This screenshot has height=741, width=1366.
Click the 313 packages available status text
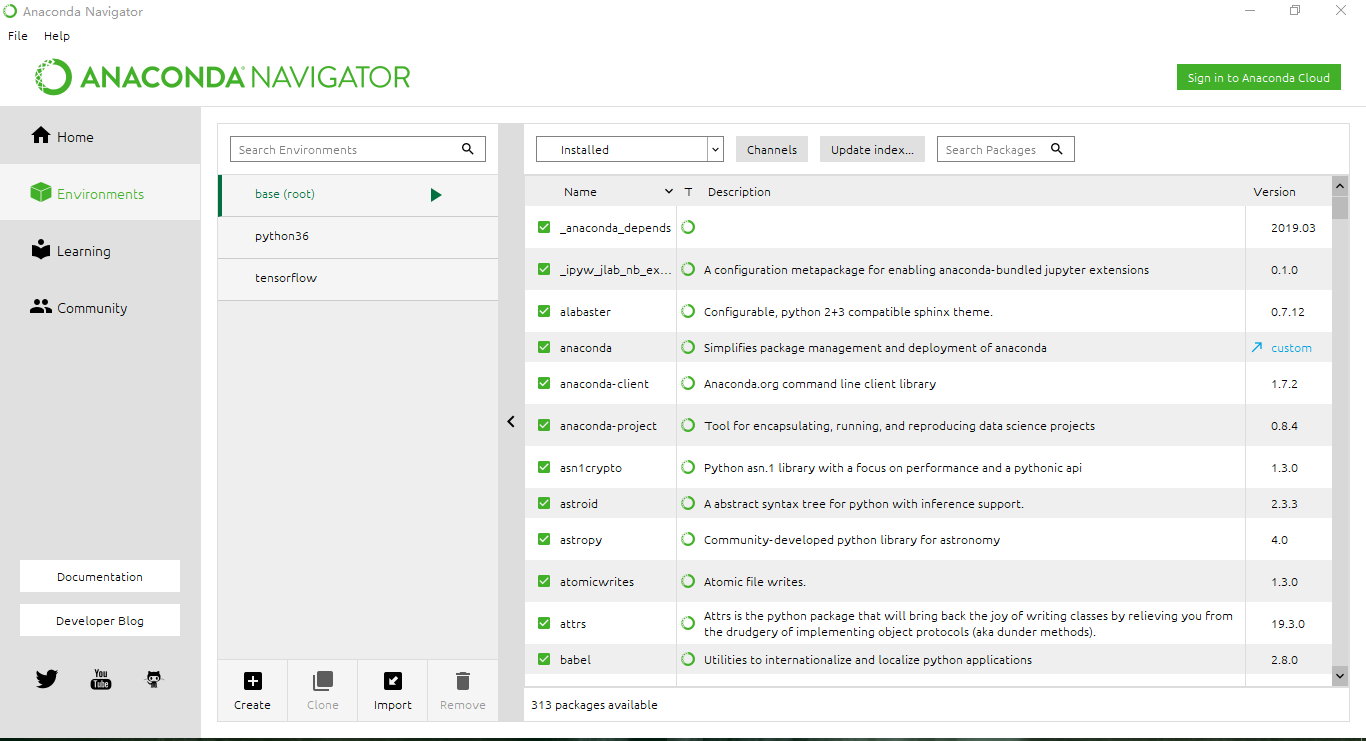coord(594,705)
